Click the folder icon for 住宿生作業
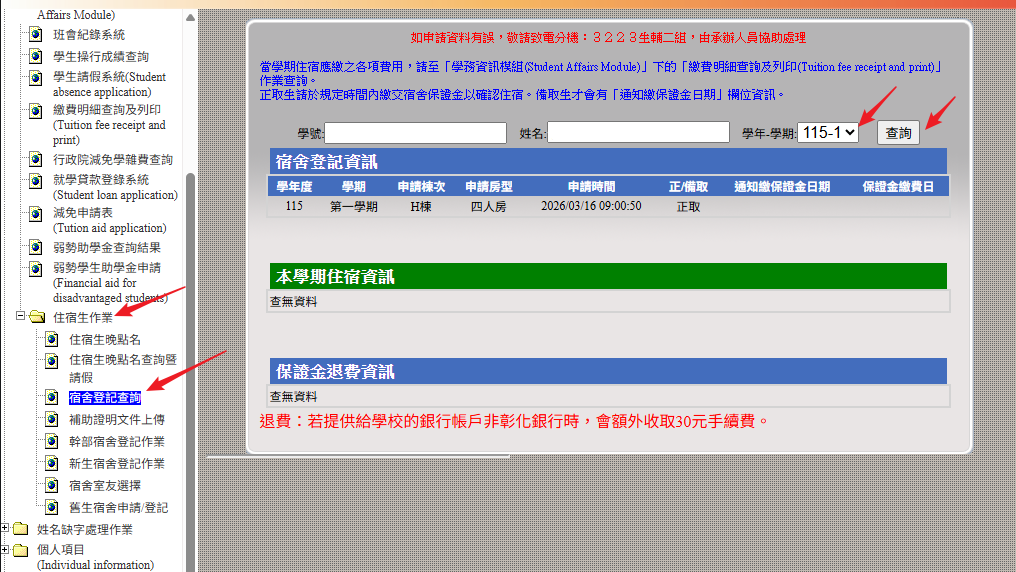1016x572 pixels. pos(37,318)
